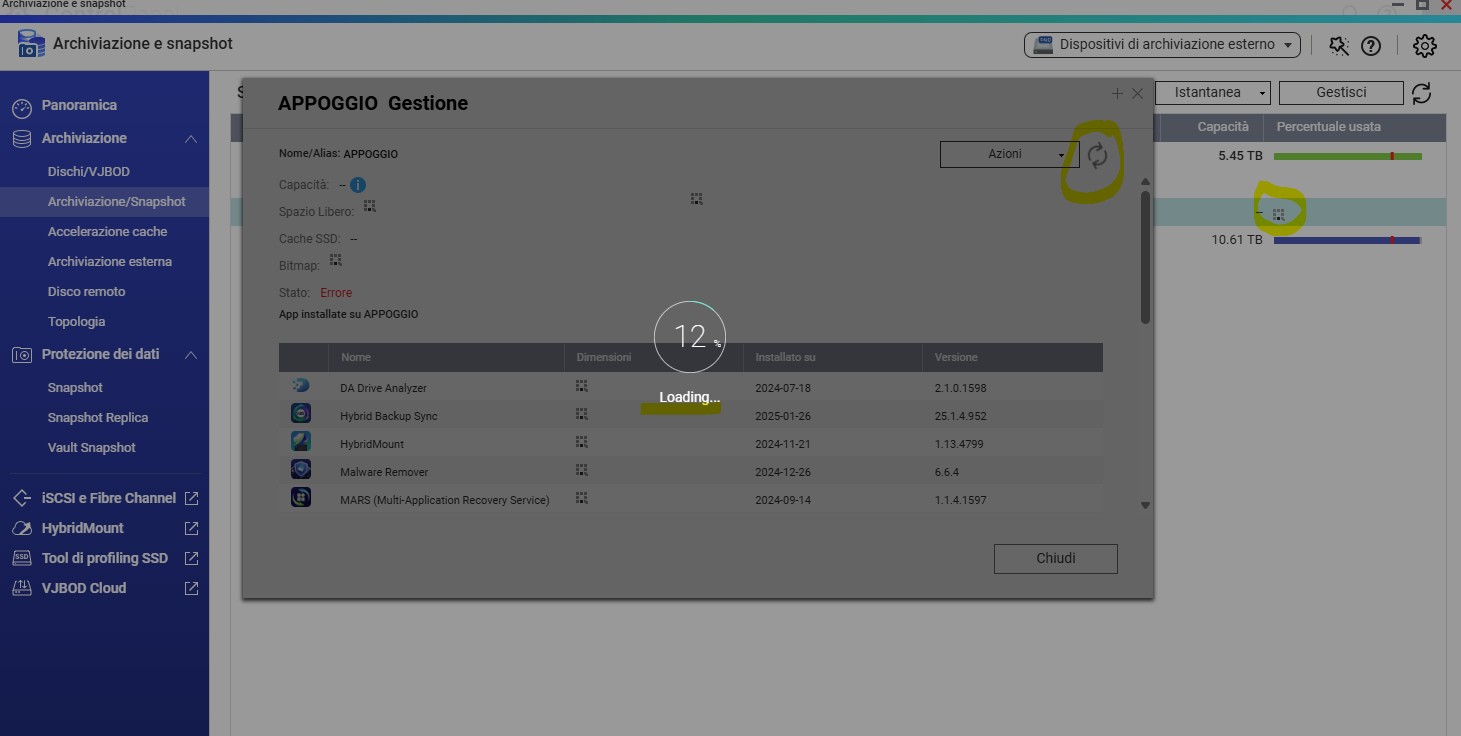
Task: Click the DA Drive Analyzer app icon
Action: (x=301, y=386)
